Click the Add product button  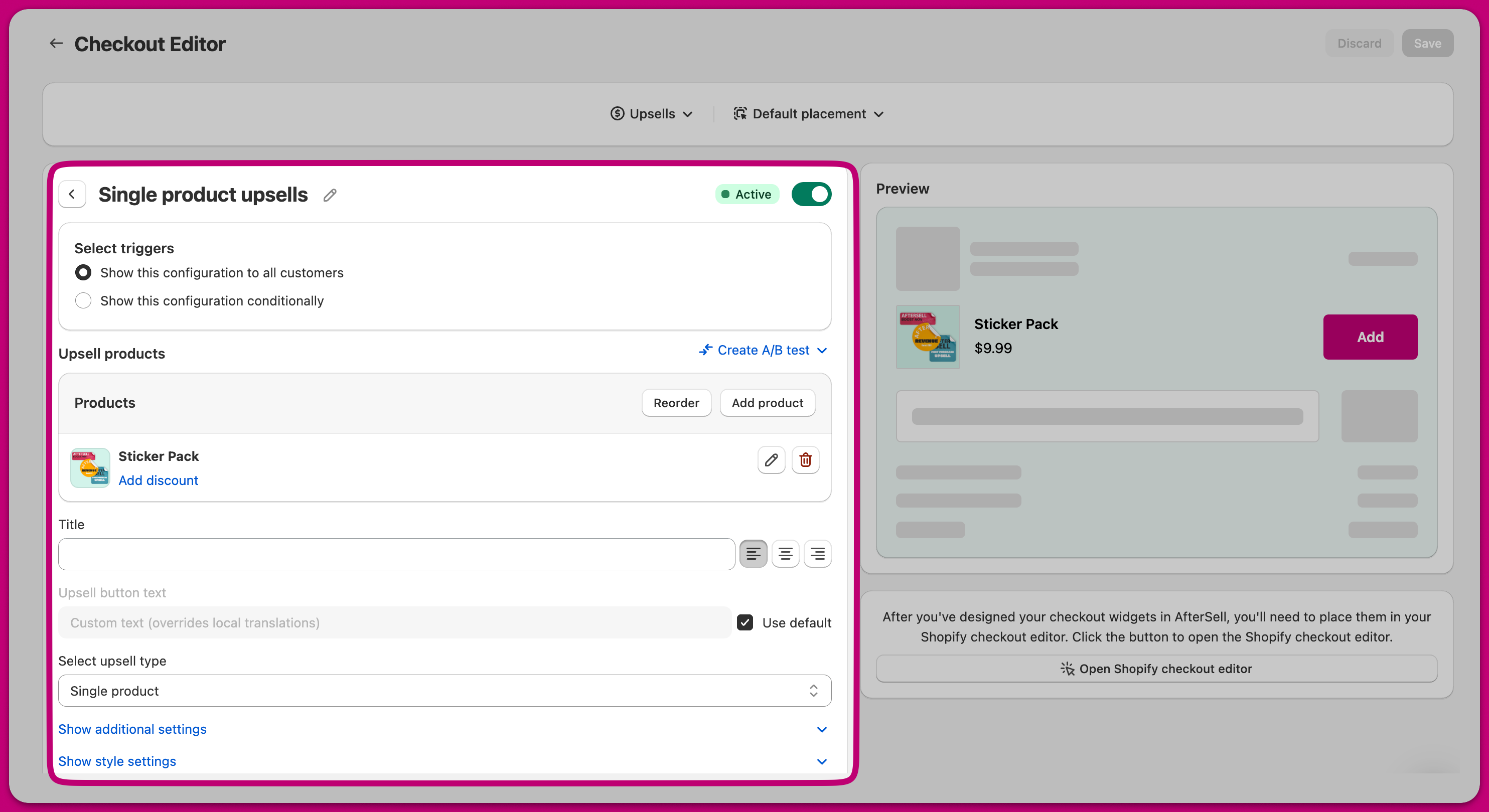click(x=767, y=403)
